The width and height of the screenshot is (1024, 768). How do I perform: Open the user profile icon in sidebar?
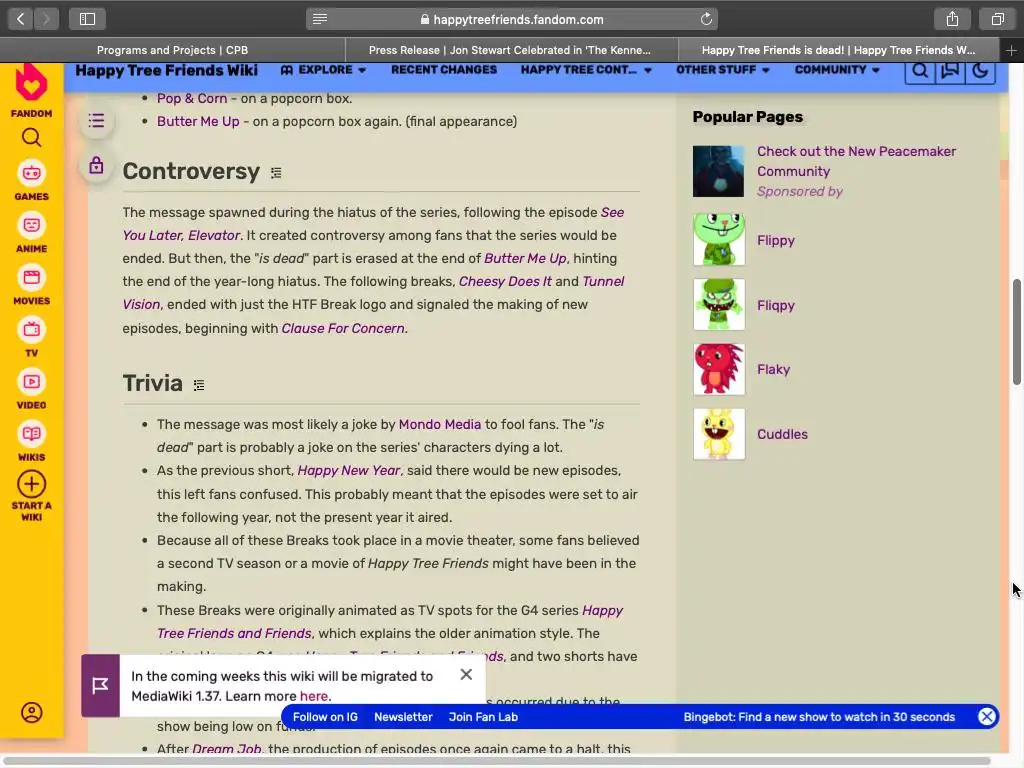click(31, 712)
